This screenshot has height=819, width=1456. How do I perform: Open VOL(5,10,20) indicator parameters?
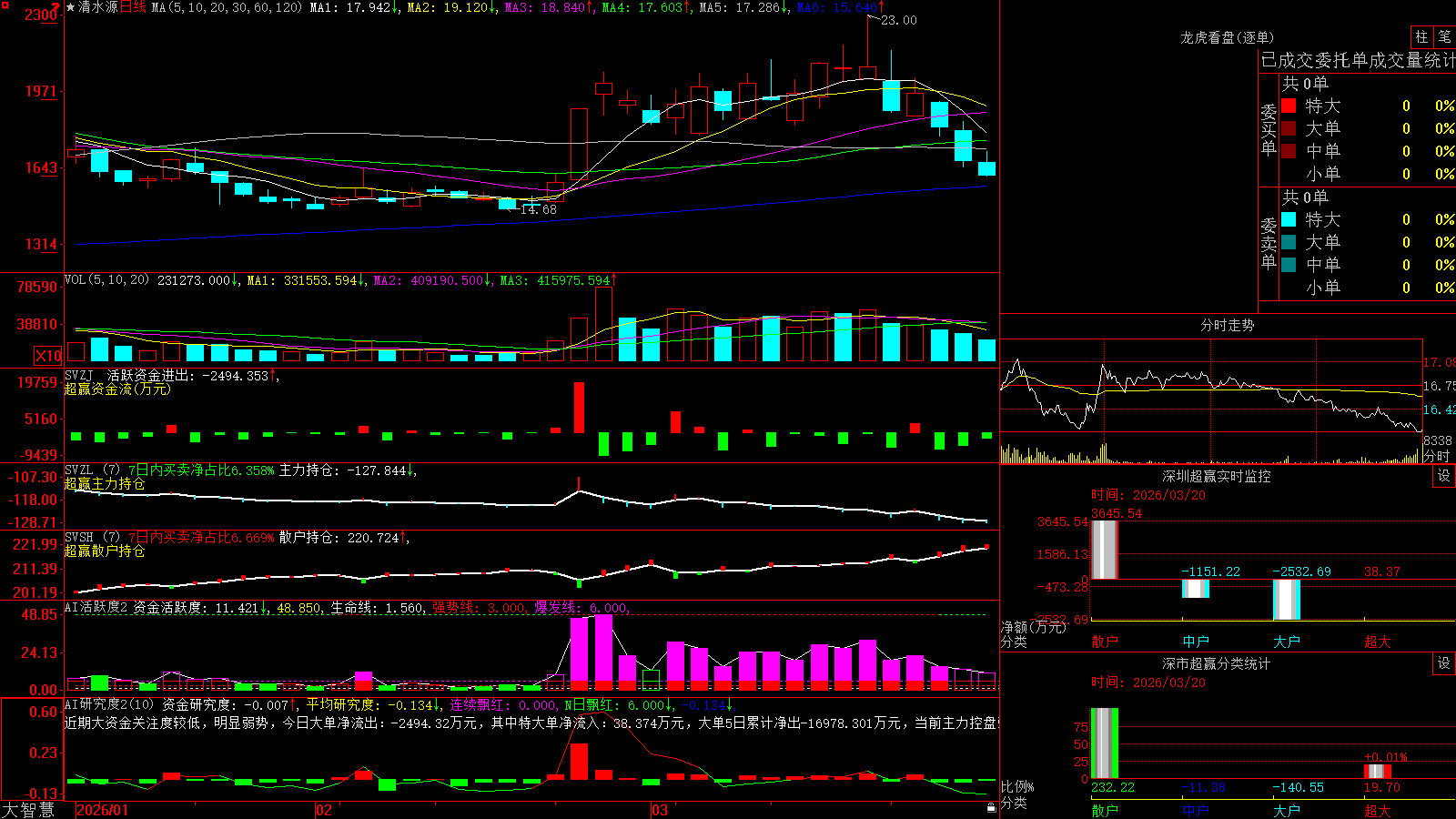coord(106,279)
